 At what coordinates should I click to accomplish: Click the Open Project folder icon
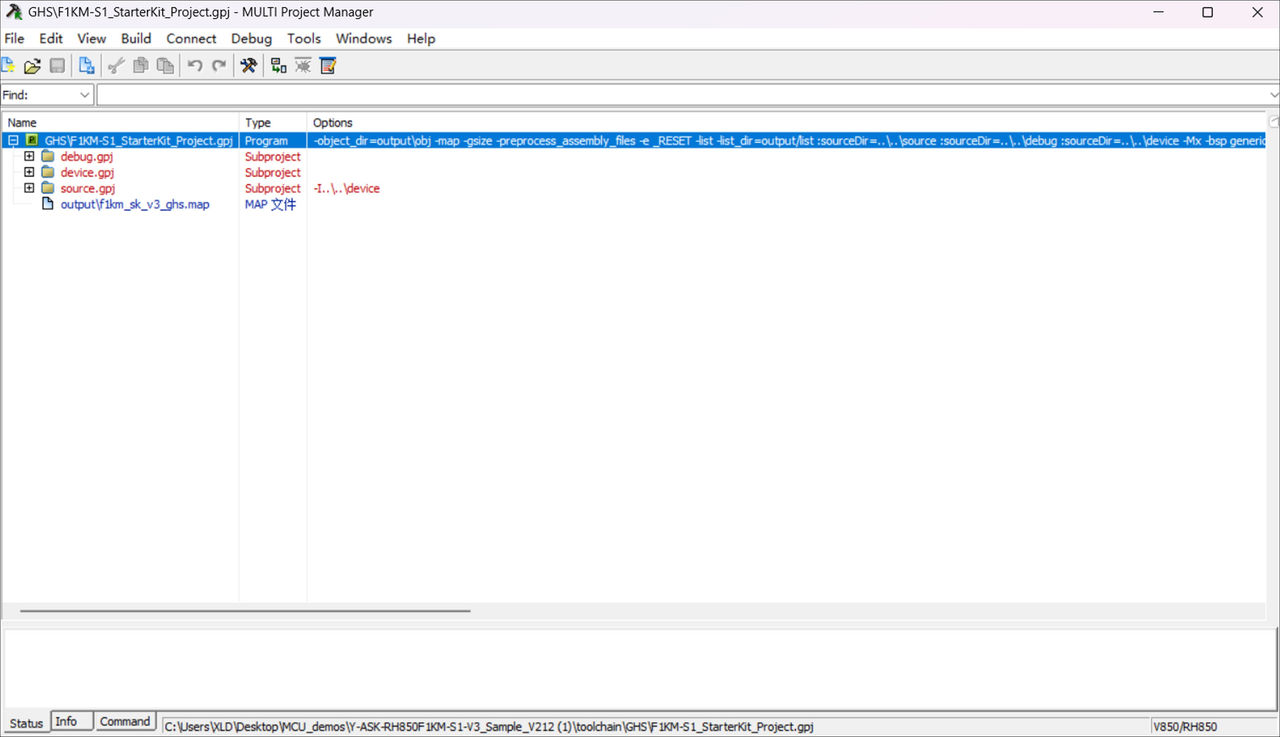(x=32, y=66)
